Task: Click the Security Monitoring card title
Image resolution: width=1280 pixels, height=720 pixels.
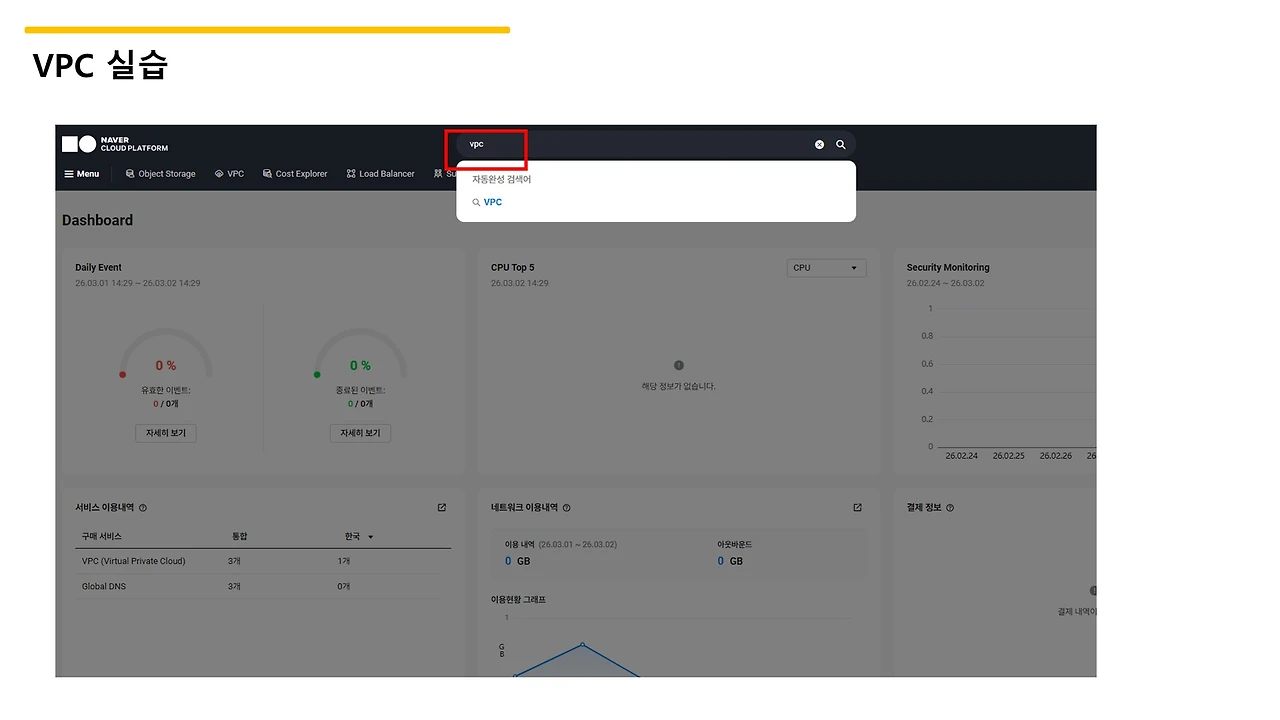Action: [x=948, y=268]
